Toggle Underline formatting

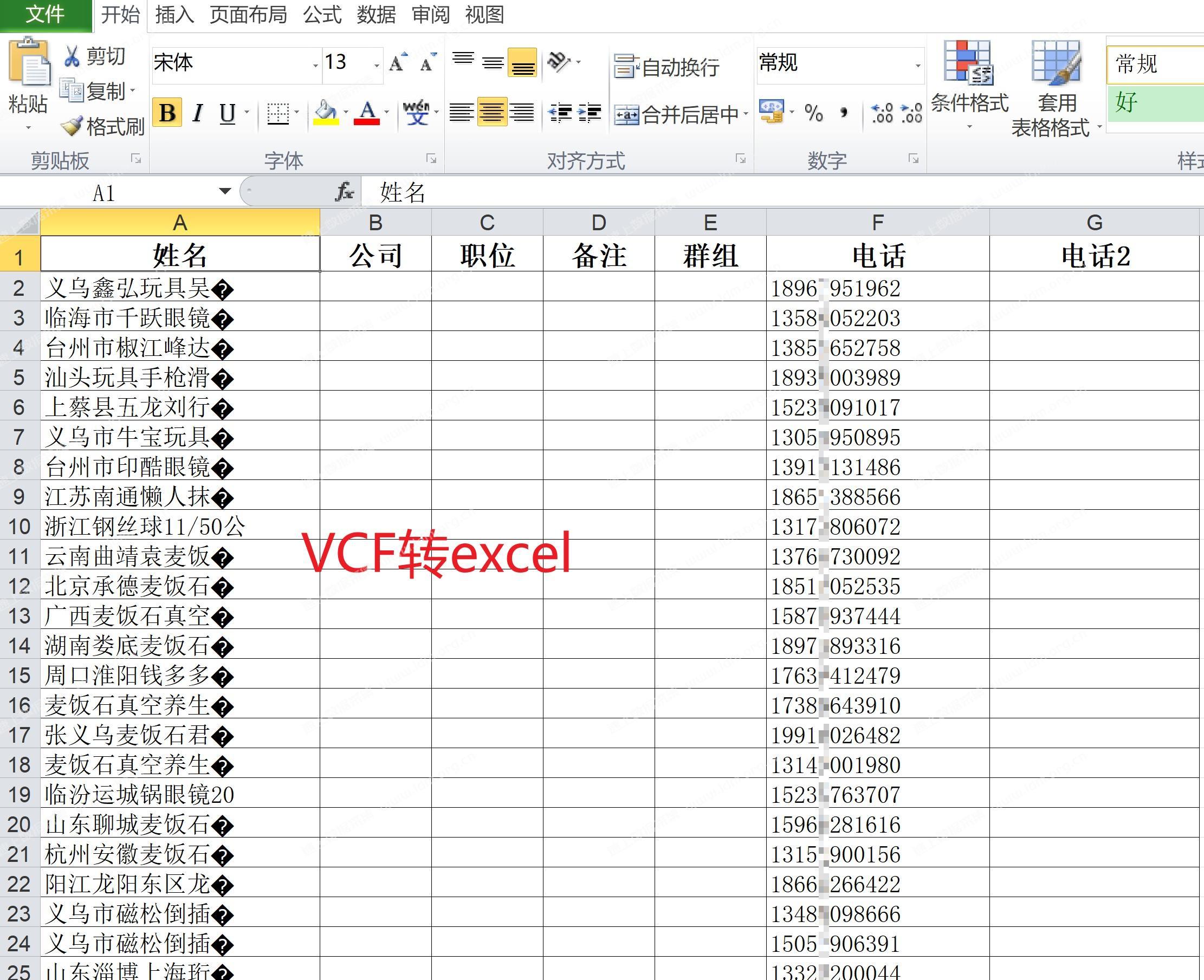coord(228,113)
